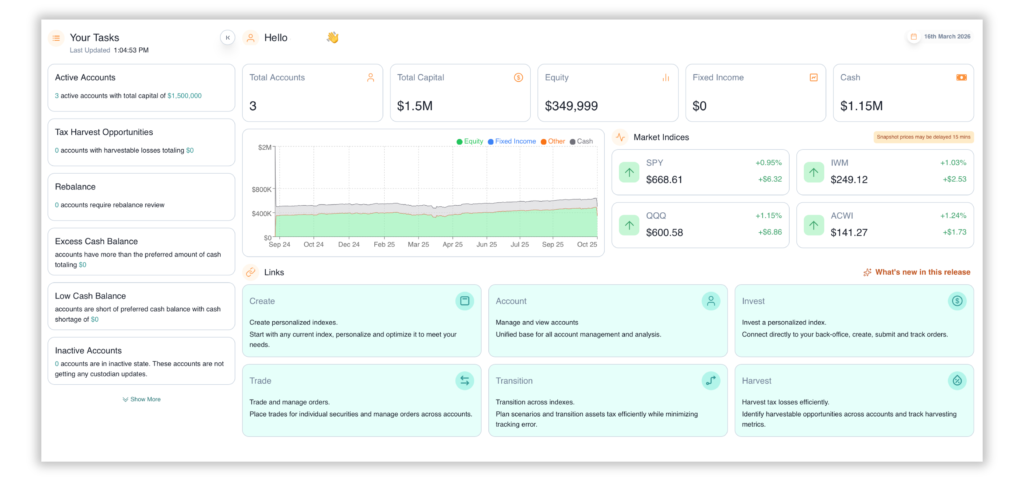Click the Invest dollar icon
Image resolution: width=1024 pixels, height=481 pixels.
point(956,301)
